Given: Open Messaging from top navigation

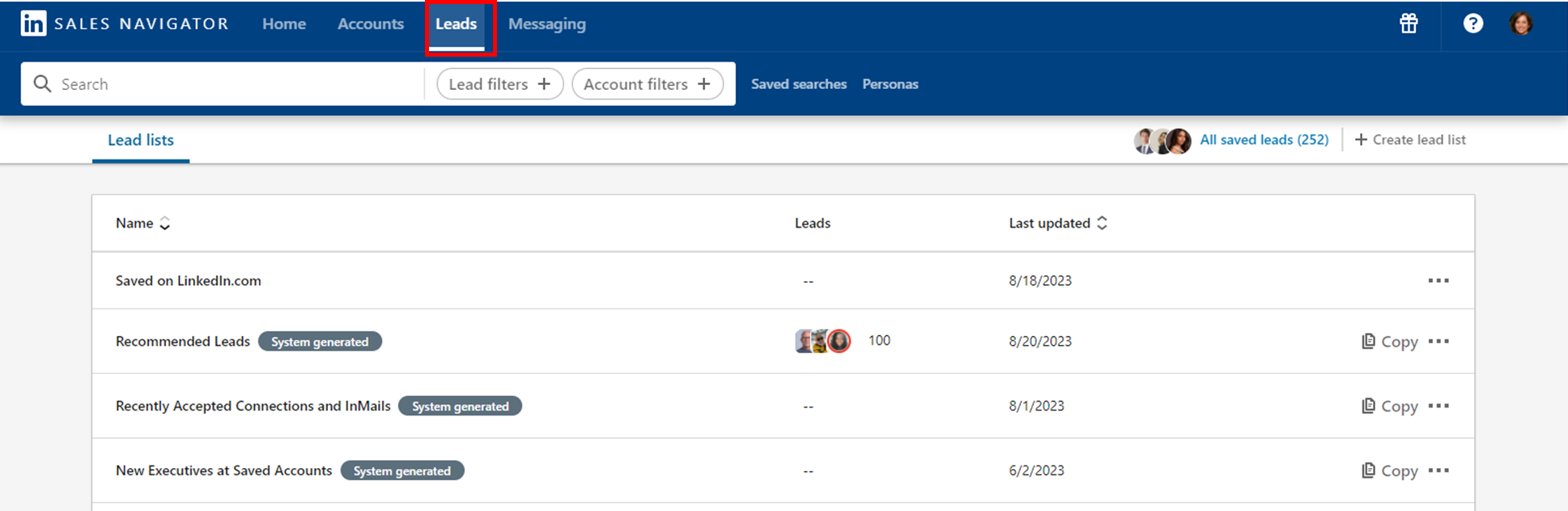Looking at the screenshot, I should point(547,24).
